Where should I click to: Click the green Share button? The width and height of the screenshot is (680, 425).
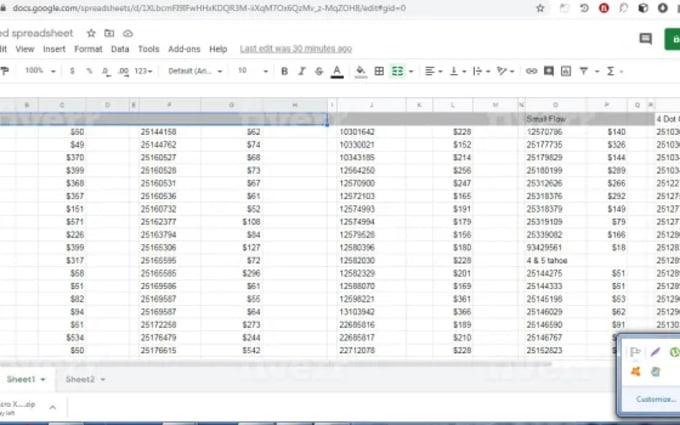point(672,39)
